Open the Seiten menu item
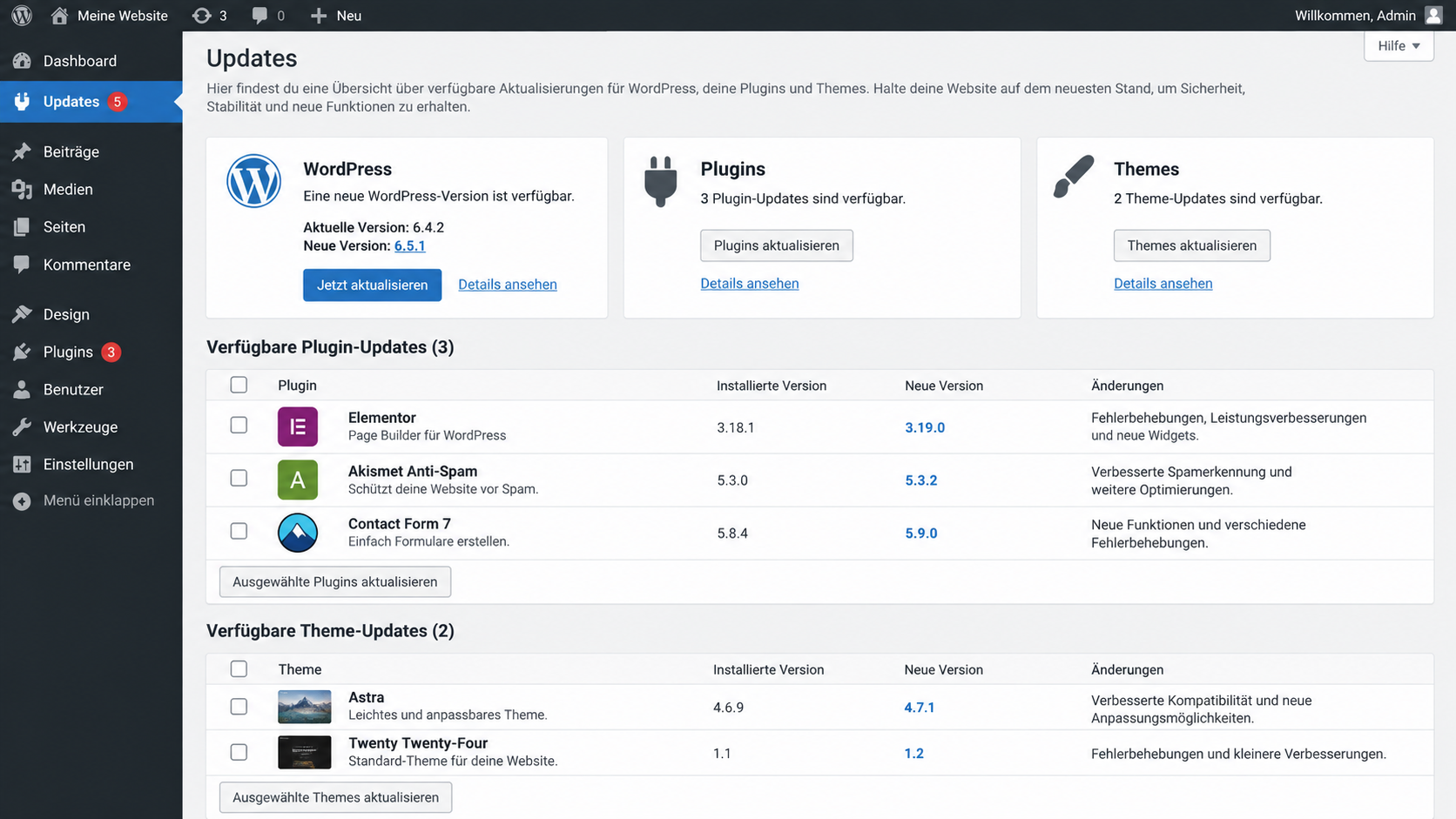The height and width of the screenshot is (819, 1456). pos(91,227)
